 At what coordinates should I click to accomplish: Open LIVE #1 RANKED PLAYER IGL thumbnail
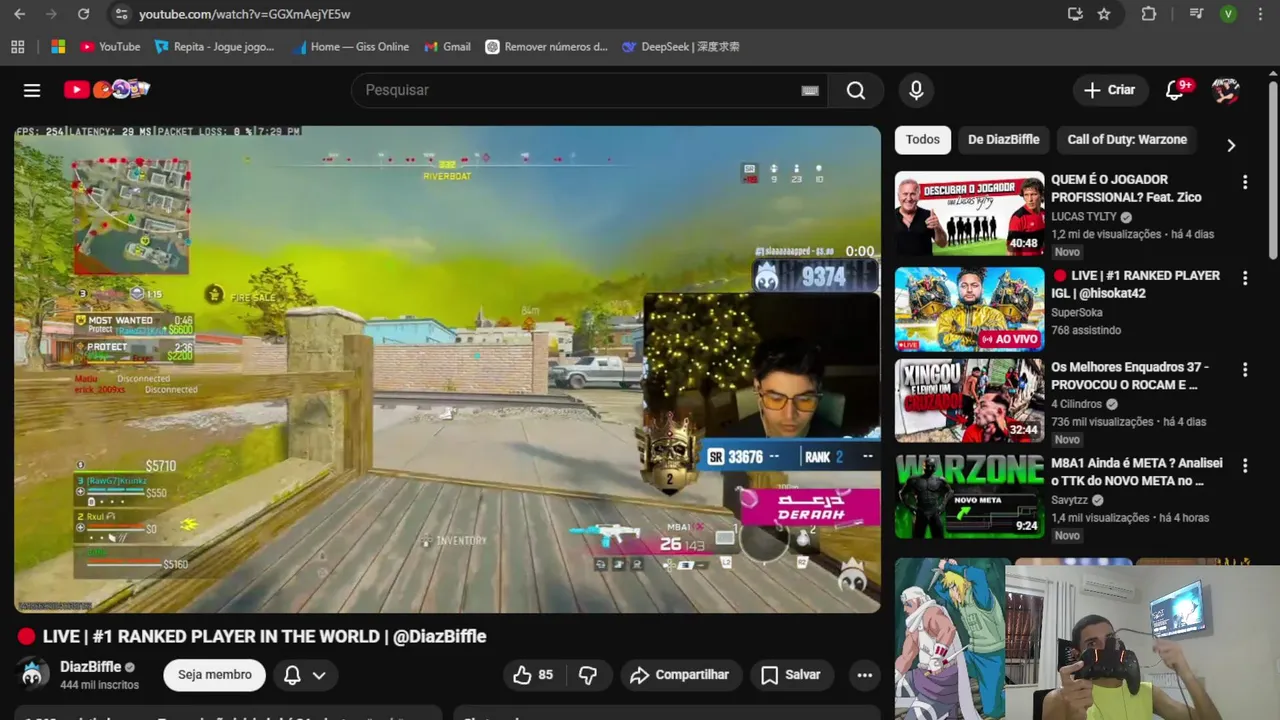click(969, 309)
